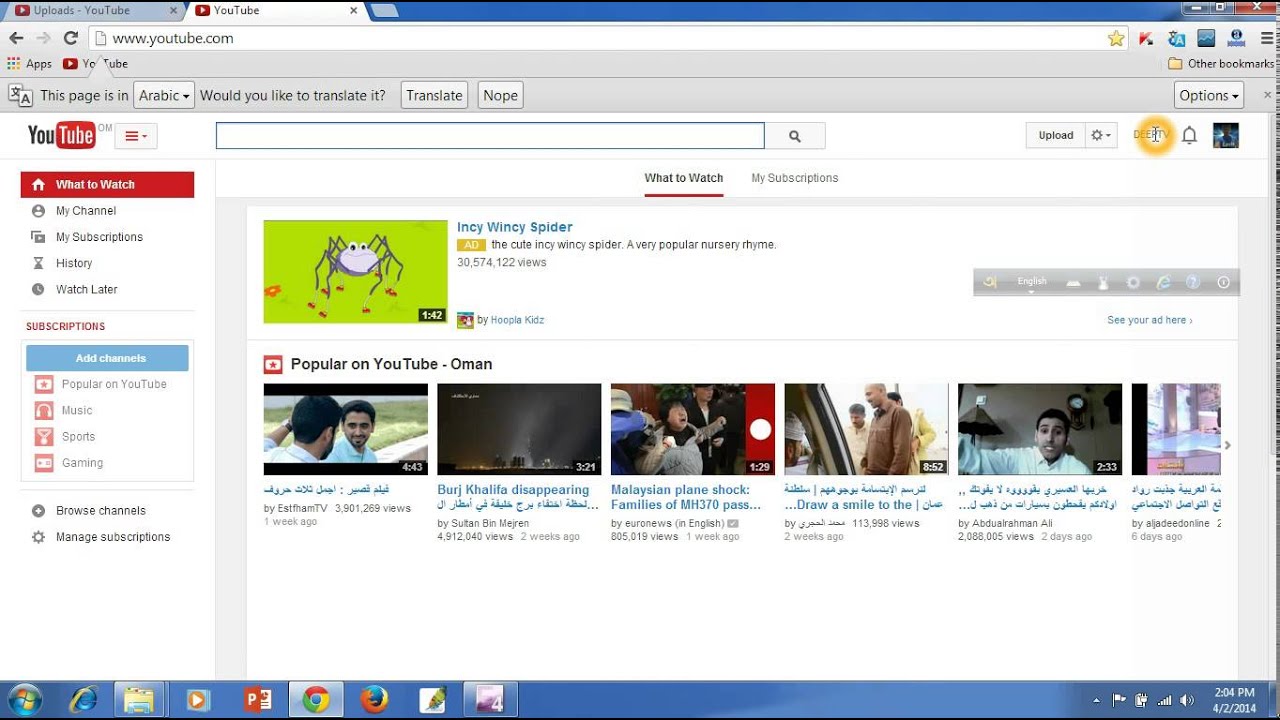Screen dimensions: 1280x720
Task: Open the YouTube guide menu button
Action: (136, 136)
